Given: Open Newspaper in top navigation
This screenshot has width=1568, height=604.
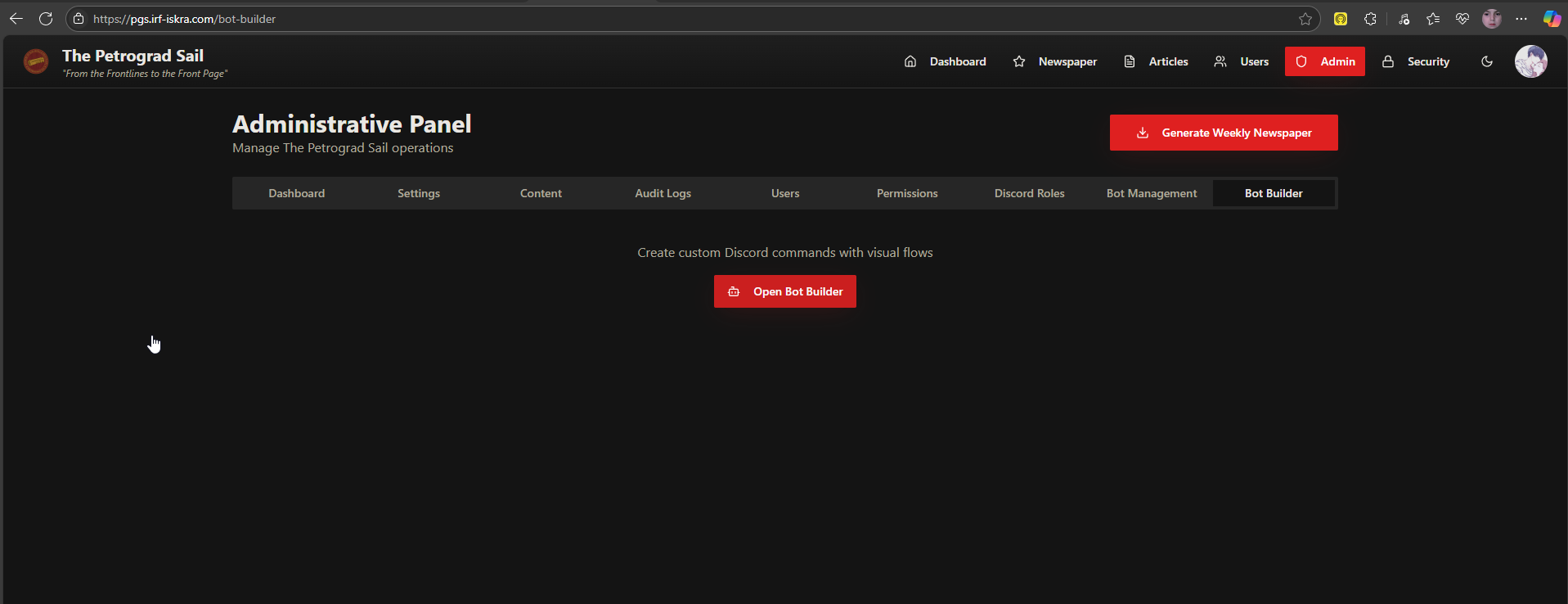Looking at the screenshot, I should [x=1055, y=61].
